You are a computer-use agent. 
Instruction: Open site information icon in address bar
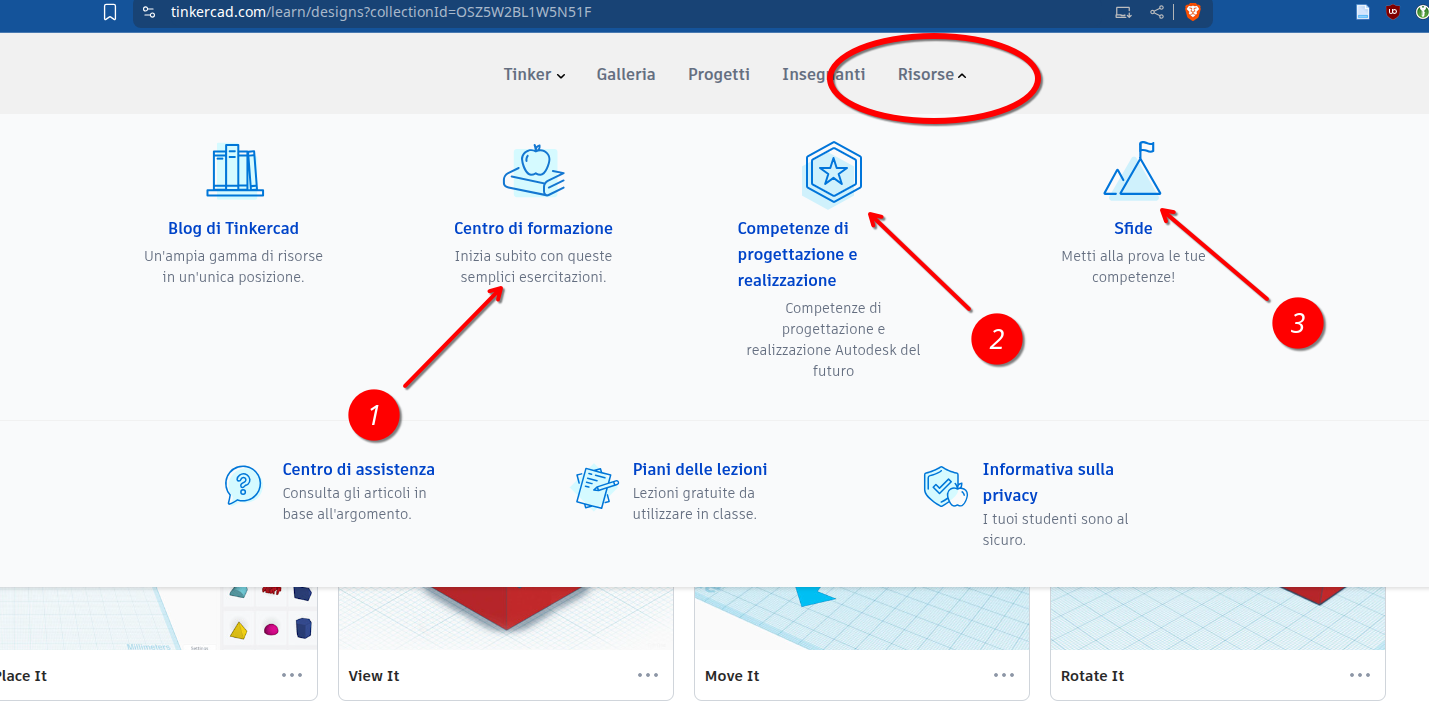click(149, 12)
